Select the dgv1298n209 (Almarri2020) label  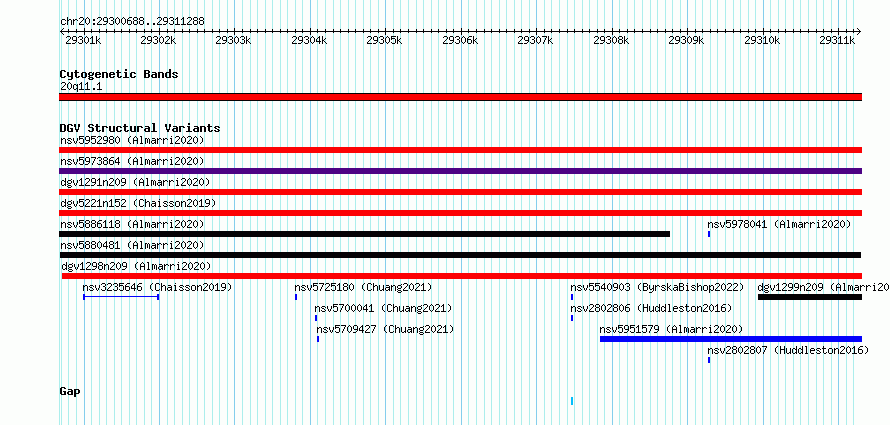tap(136, 266)
